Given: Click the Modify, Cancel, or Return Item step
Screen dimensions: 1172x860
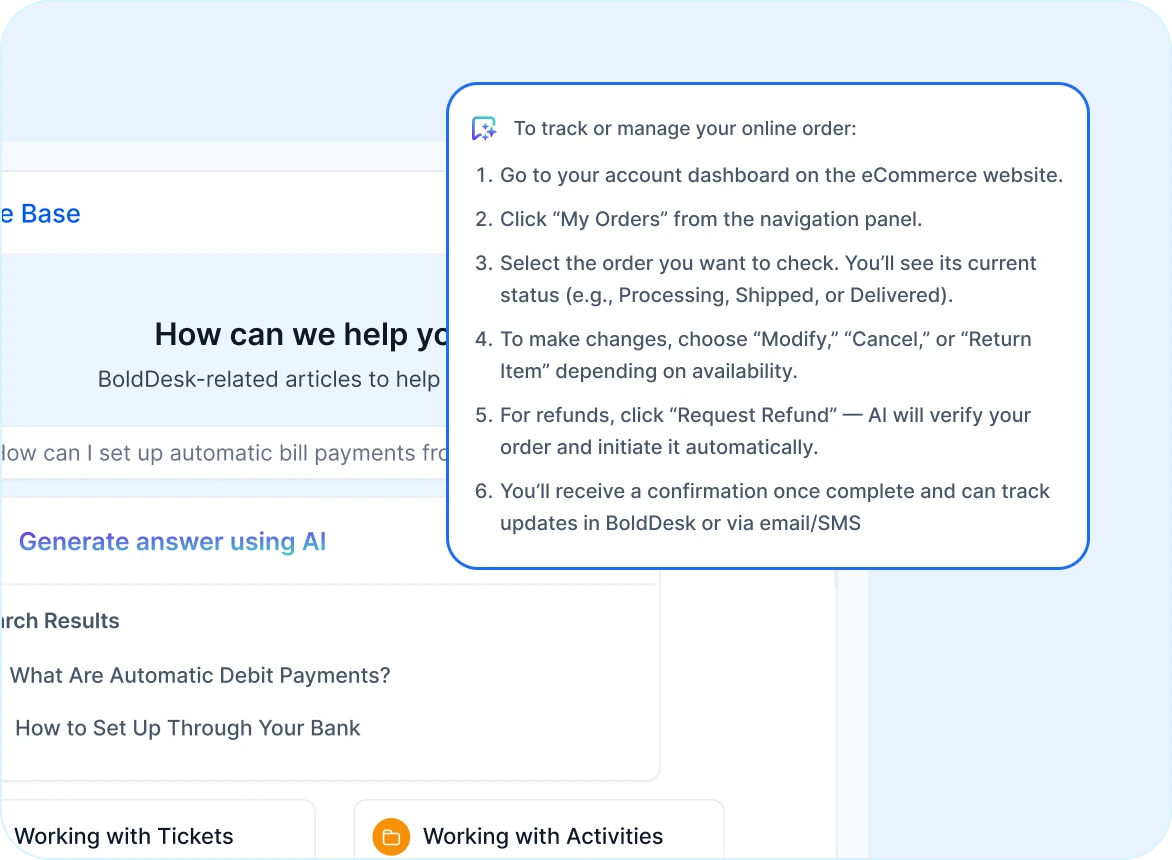Looking at the screenshot, I should 765,355.
